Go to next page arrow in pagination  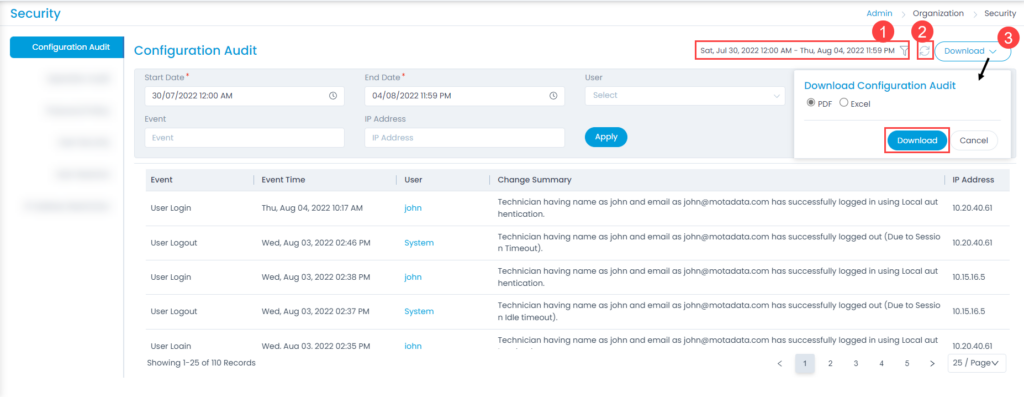(932, 363)
